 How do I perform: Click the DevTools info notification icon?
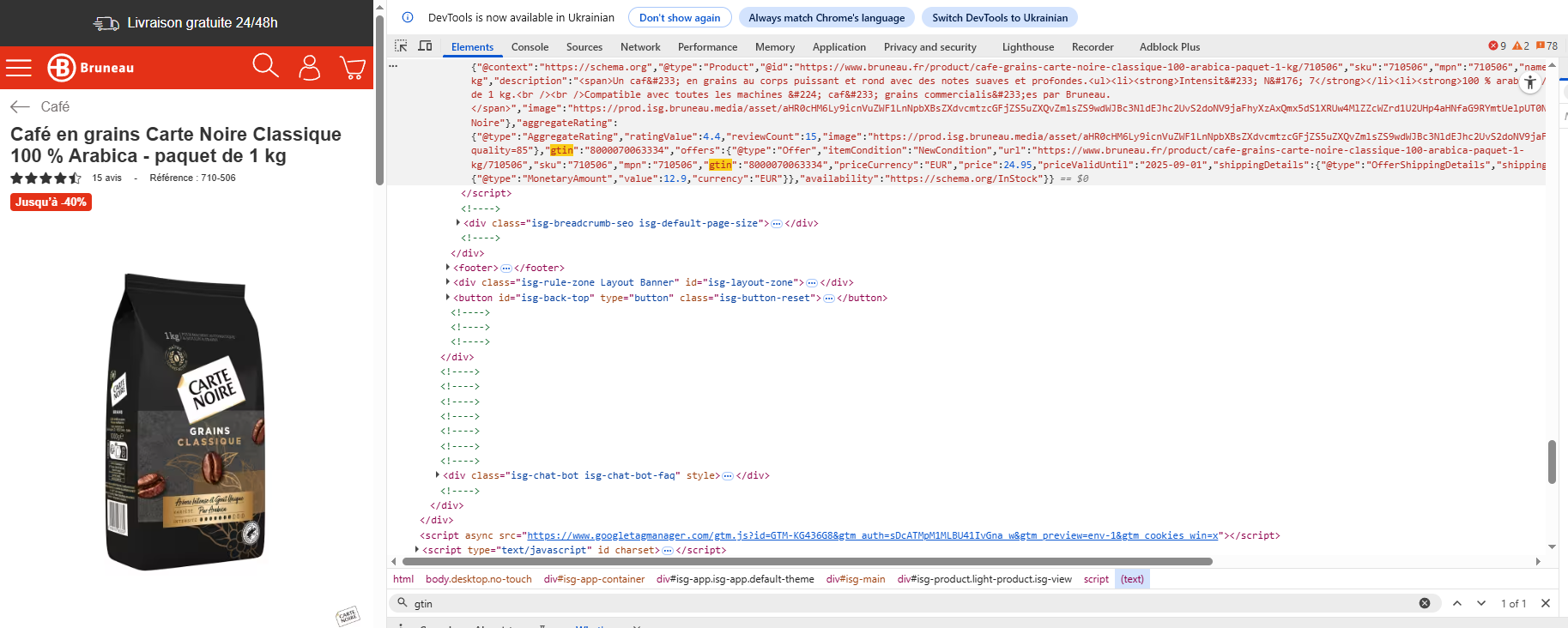tap(408, 17)
